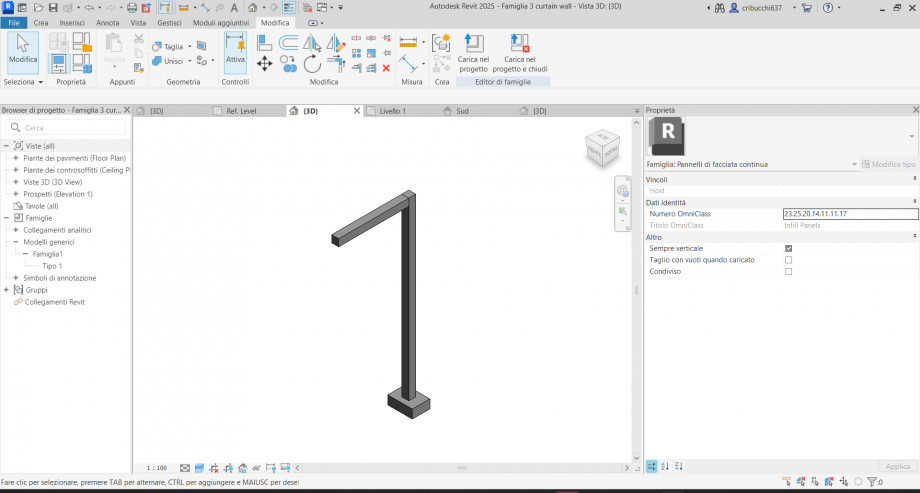The height and width of the screenshot is (493, 920).
Task: Click the Help question mark icon
Action: [828, 8]
